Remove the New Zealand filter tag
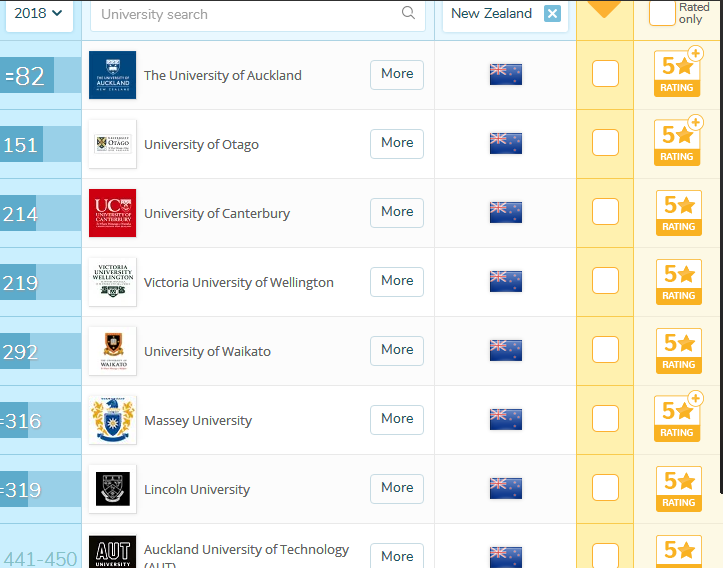Image resolution: width=723 pixels, height=568 pixels. pyautogui.click(x=552, y=13)
